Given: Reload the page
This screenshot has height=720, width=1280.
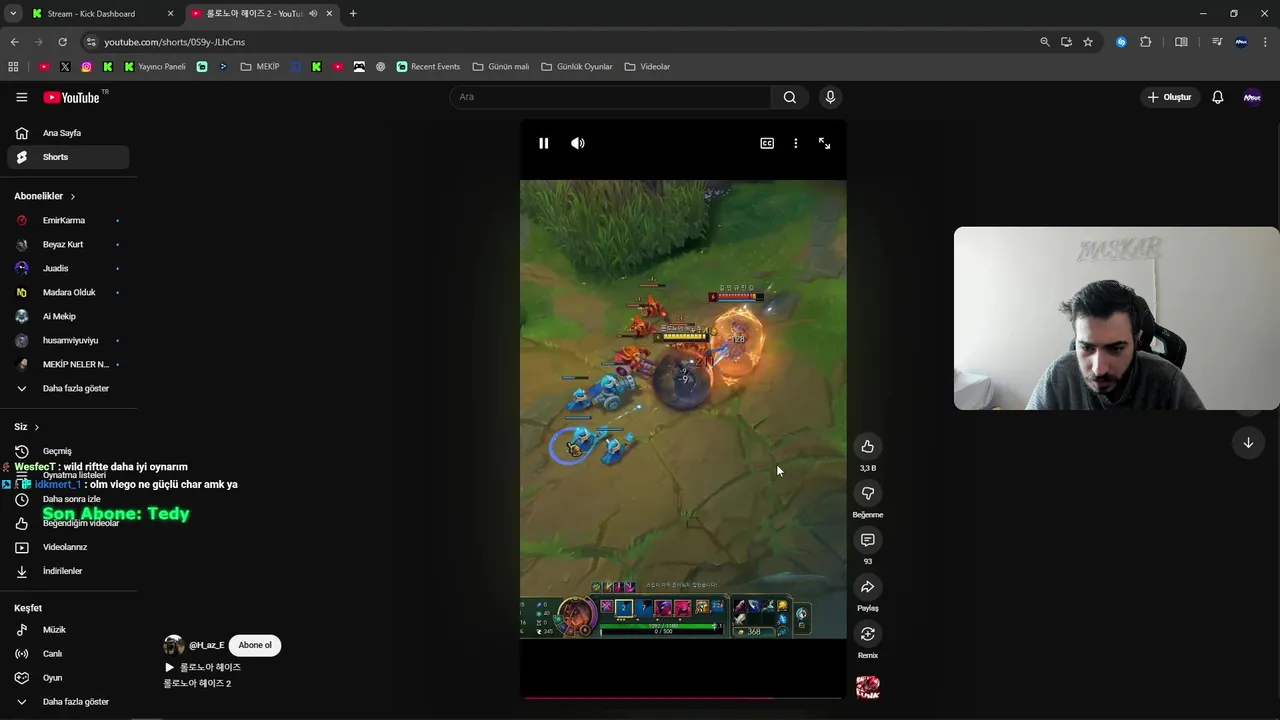Looking at the screenshot, I should (62, 42).
